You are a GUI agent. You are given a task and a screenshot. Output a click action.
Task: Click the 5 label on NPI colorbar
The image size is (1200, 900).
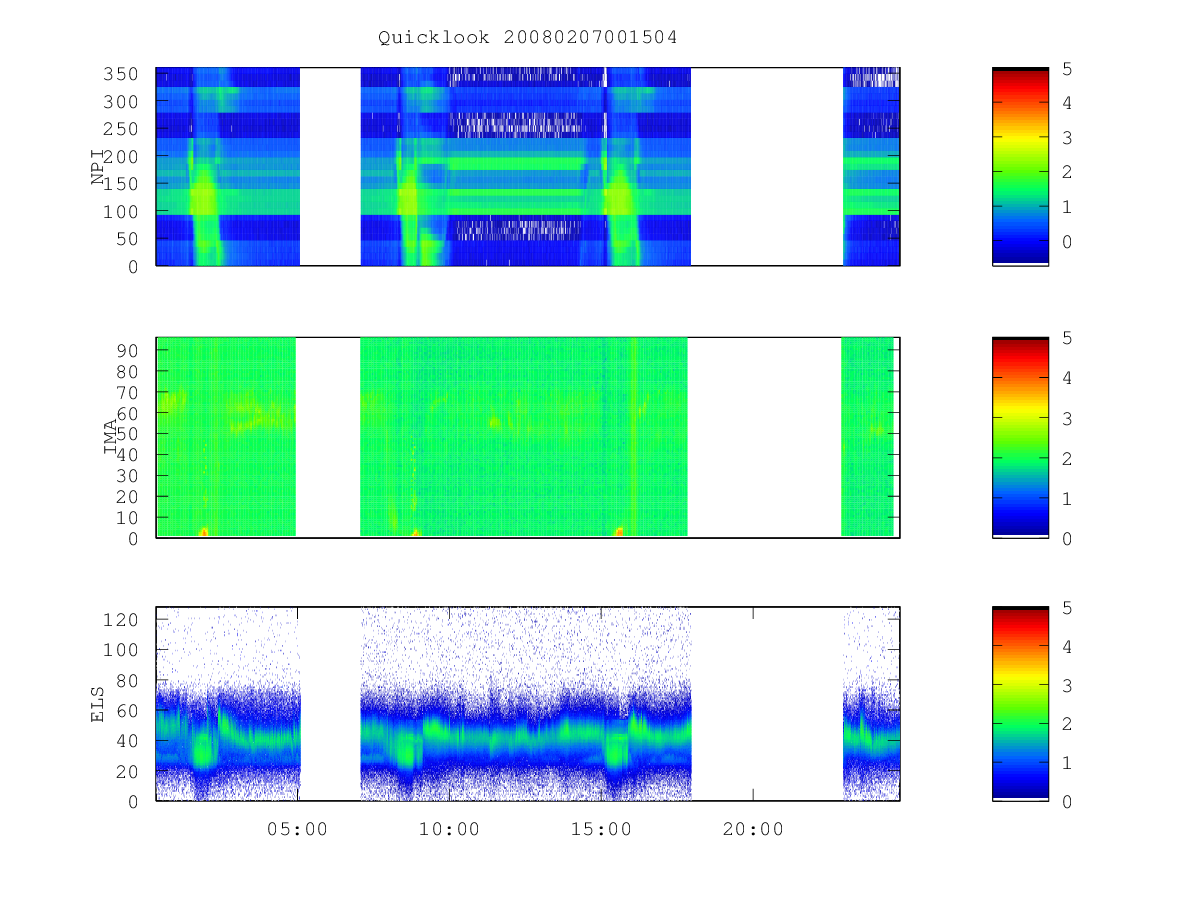1067,69
